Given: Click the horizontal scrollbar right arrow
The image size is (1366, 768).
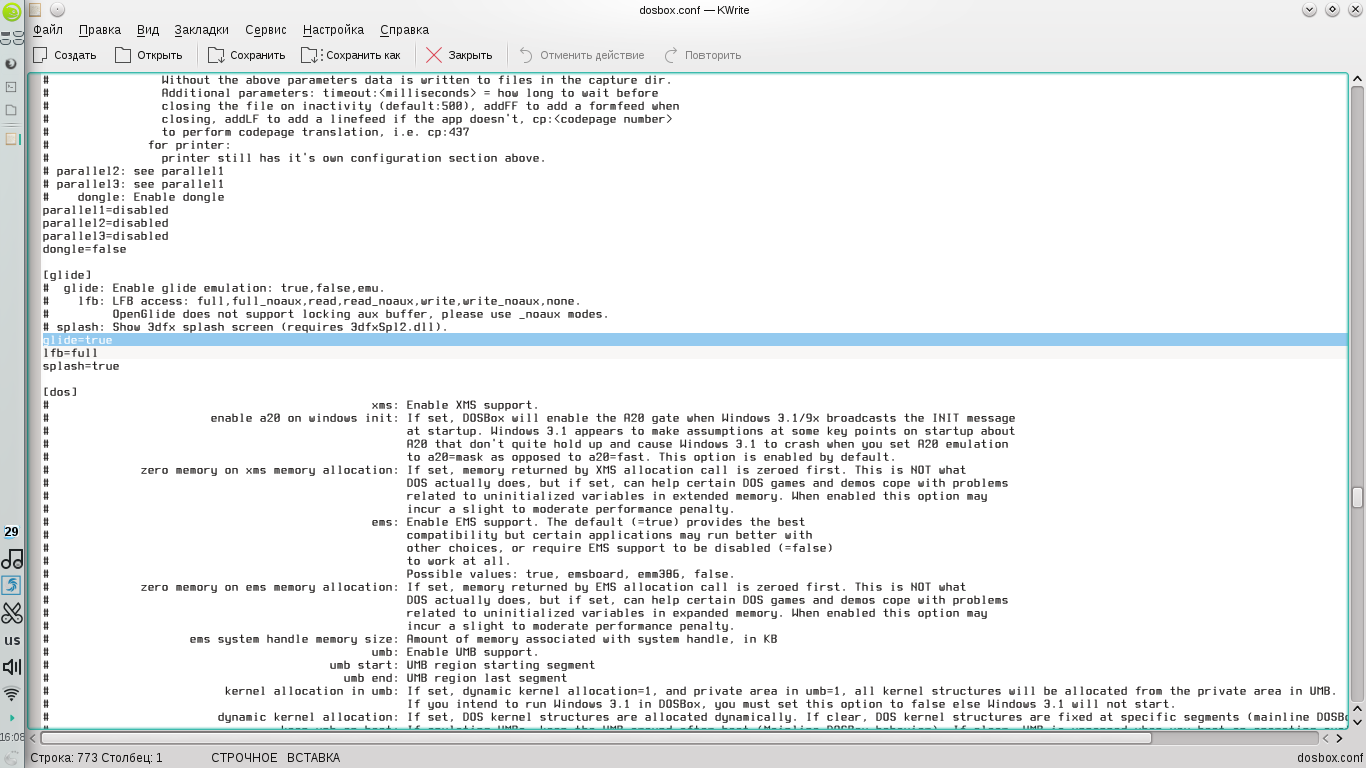Looking at the screenshot, I should point(1341,738).
